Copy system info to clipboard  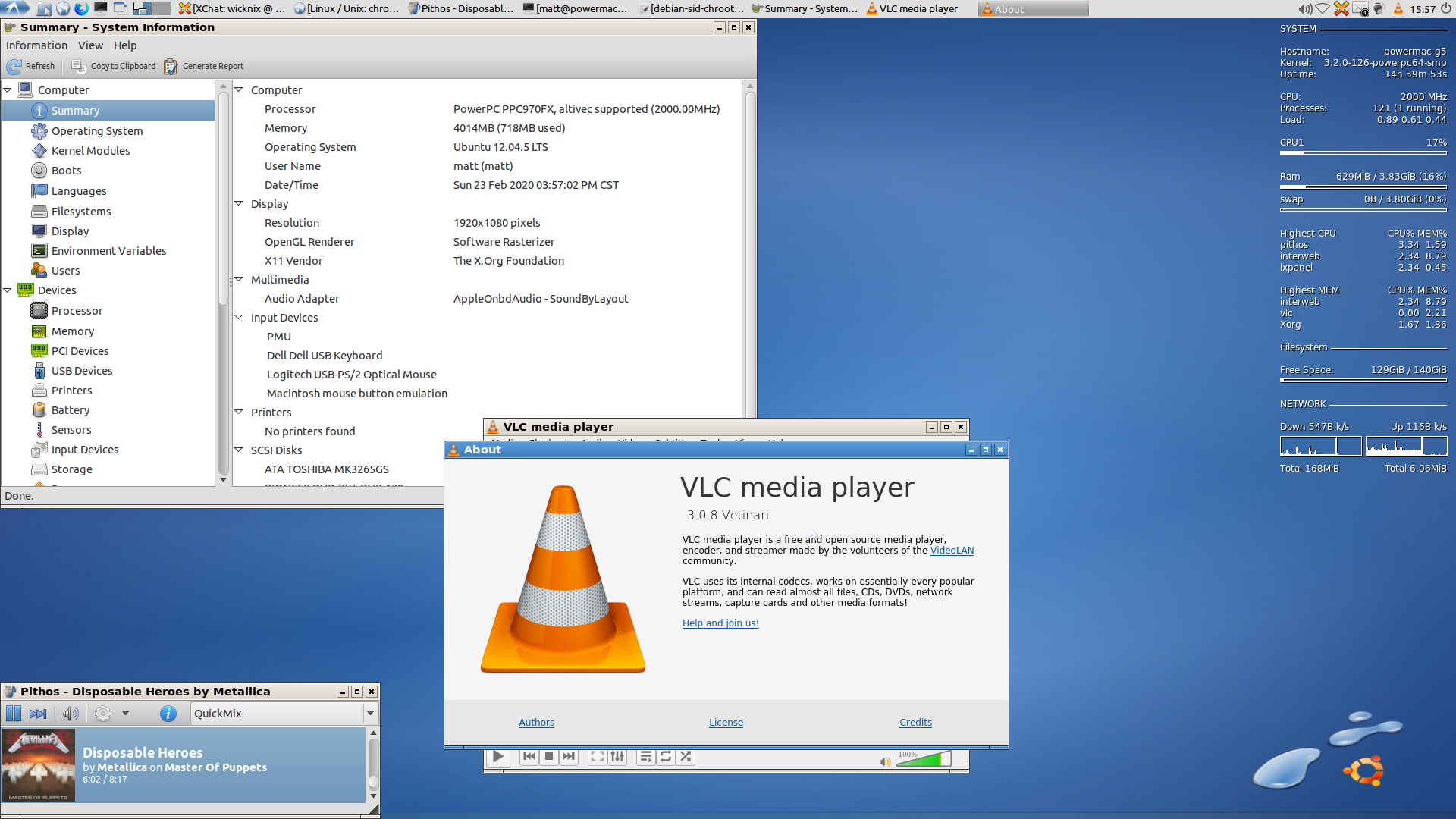pos(114,66)
